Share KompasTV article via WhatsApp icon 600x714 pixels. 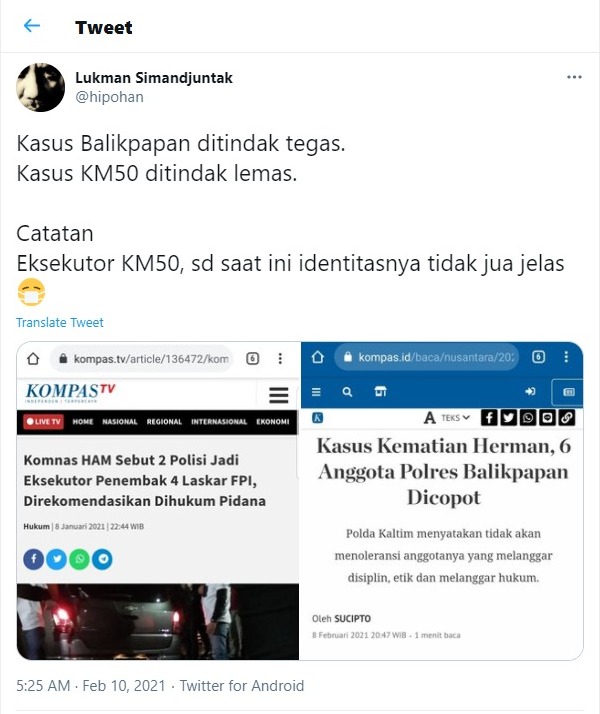coord(80,559)
